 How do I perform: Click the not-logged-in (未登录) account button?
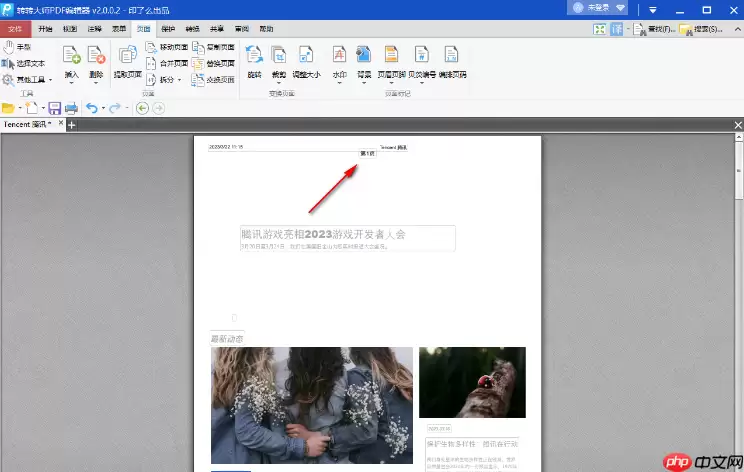point(597,8)
